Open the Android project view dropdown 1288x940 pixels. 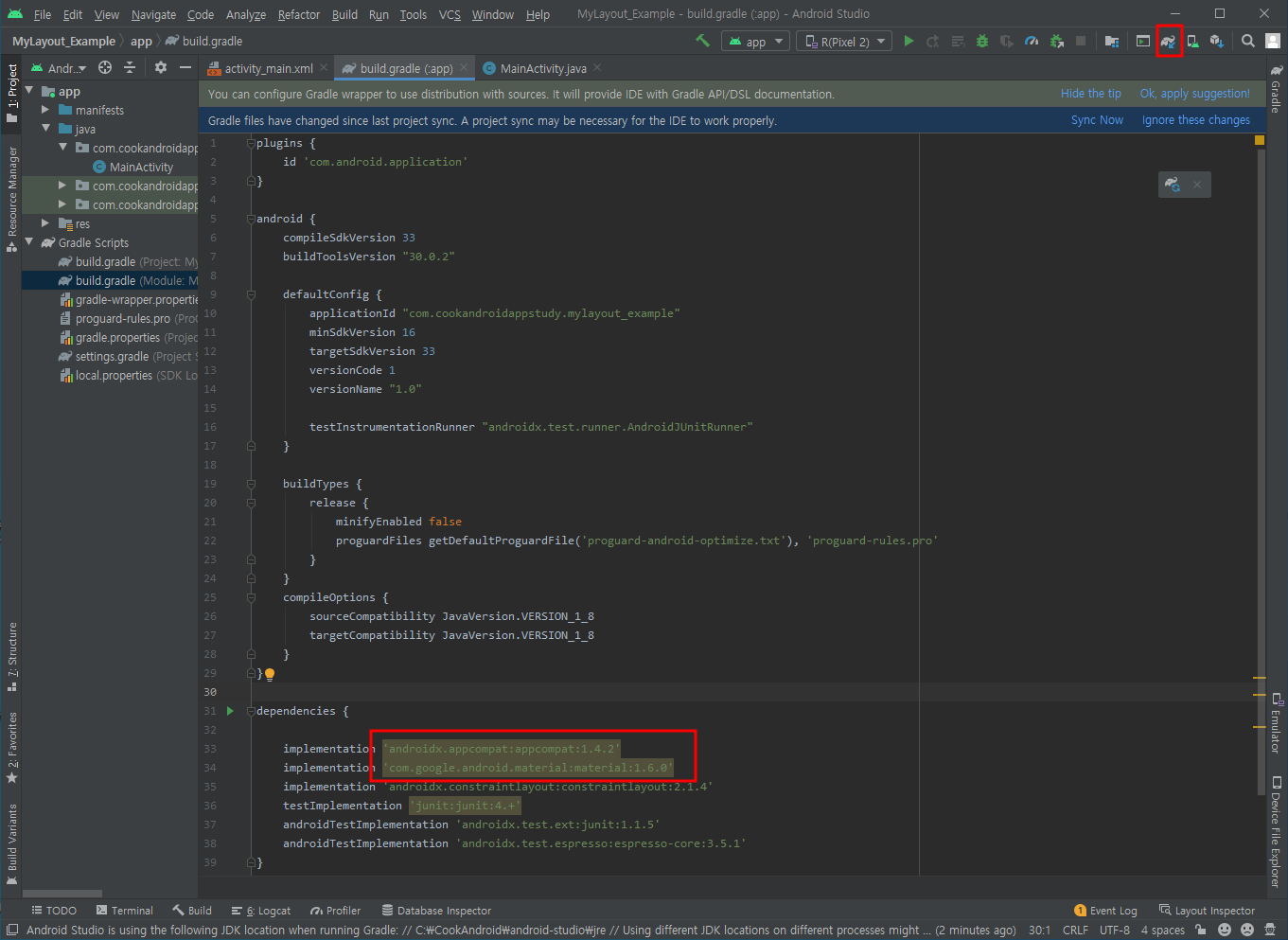coord(59,67)
